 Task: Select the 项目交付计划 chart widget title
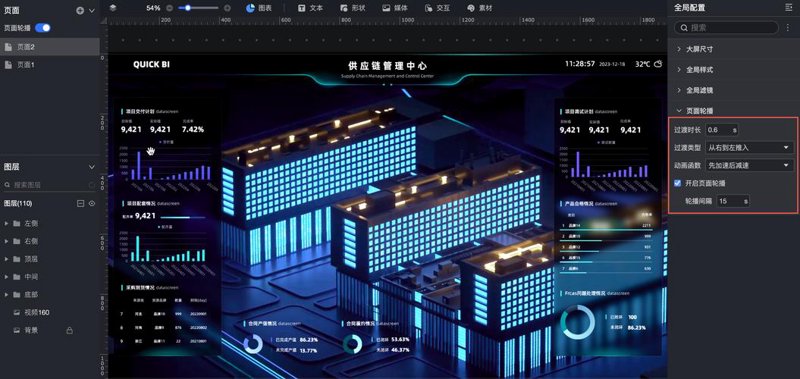(x=140, y=111)
